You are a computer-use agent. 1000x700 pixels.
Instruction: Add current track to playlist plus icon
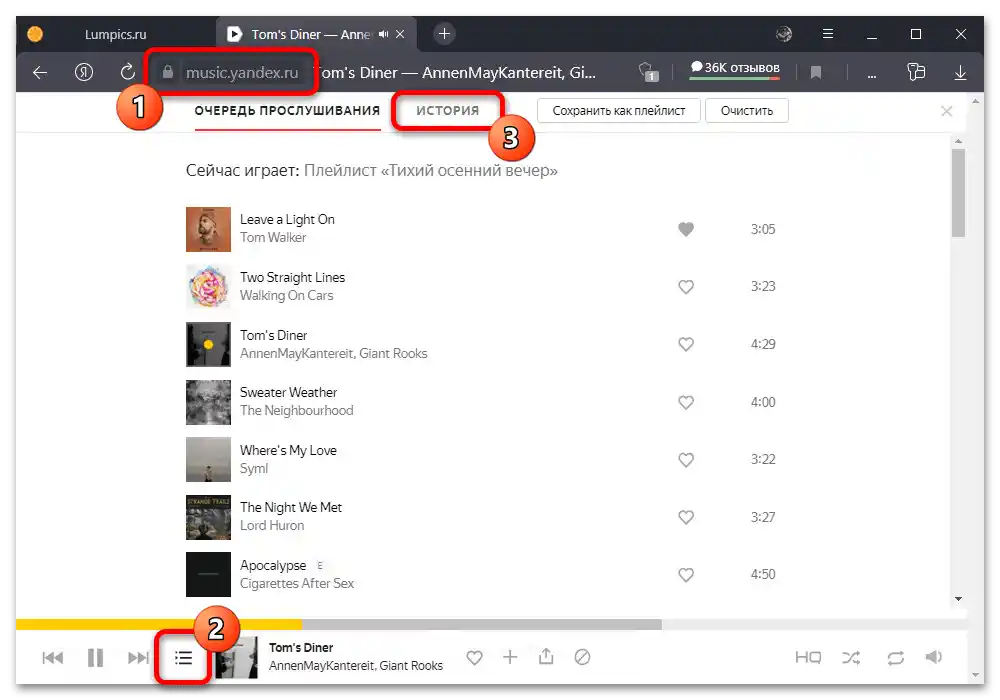pyautogui.click(x=510, y=657)
